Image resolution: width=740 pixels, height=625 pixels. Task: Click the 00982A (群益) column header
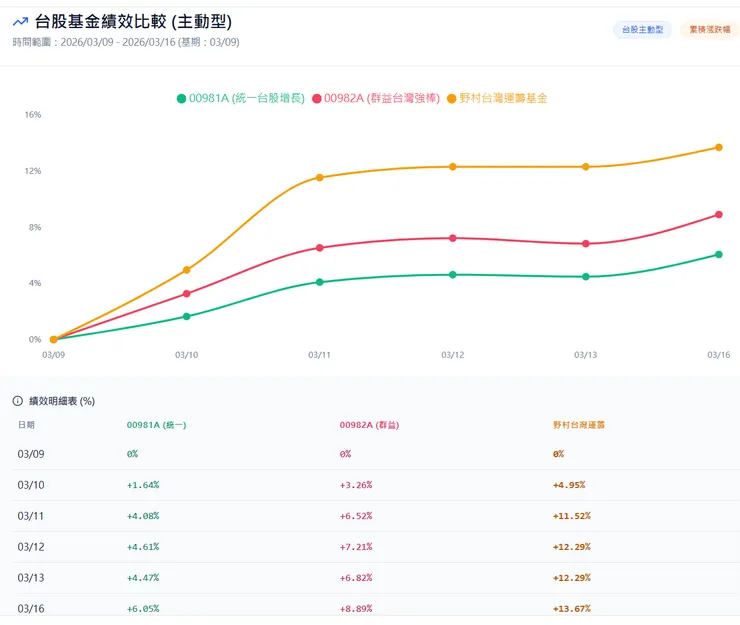point(370,425)
